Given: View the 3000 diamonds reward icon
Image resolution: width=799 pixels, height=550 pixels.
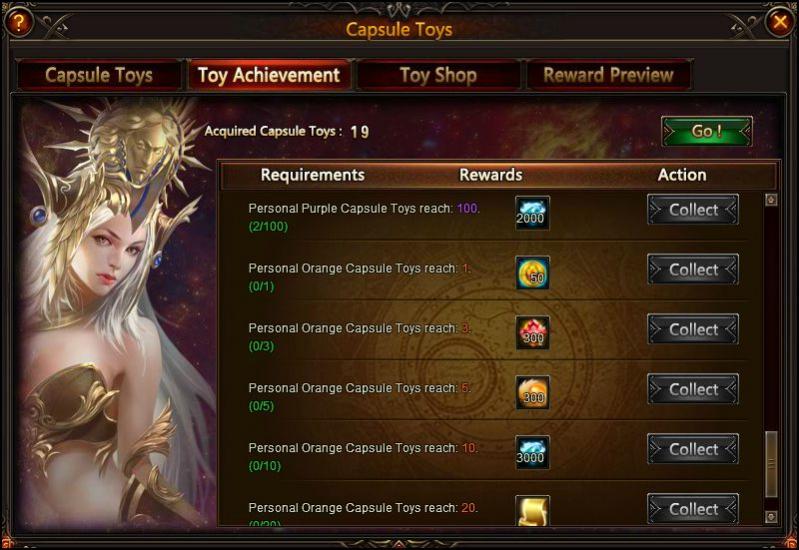Looking at the screenshot, I should coord(532,452).
